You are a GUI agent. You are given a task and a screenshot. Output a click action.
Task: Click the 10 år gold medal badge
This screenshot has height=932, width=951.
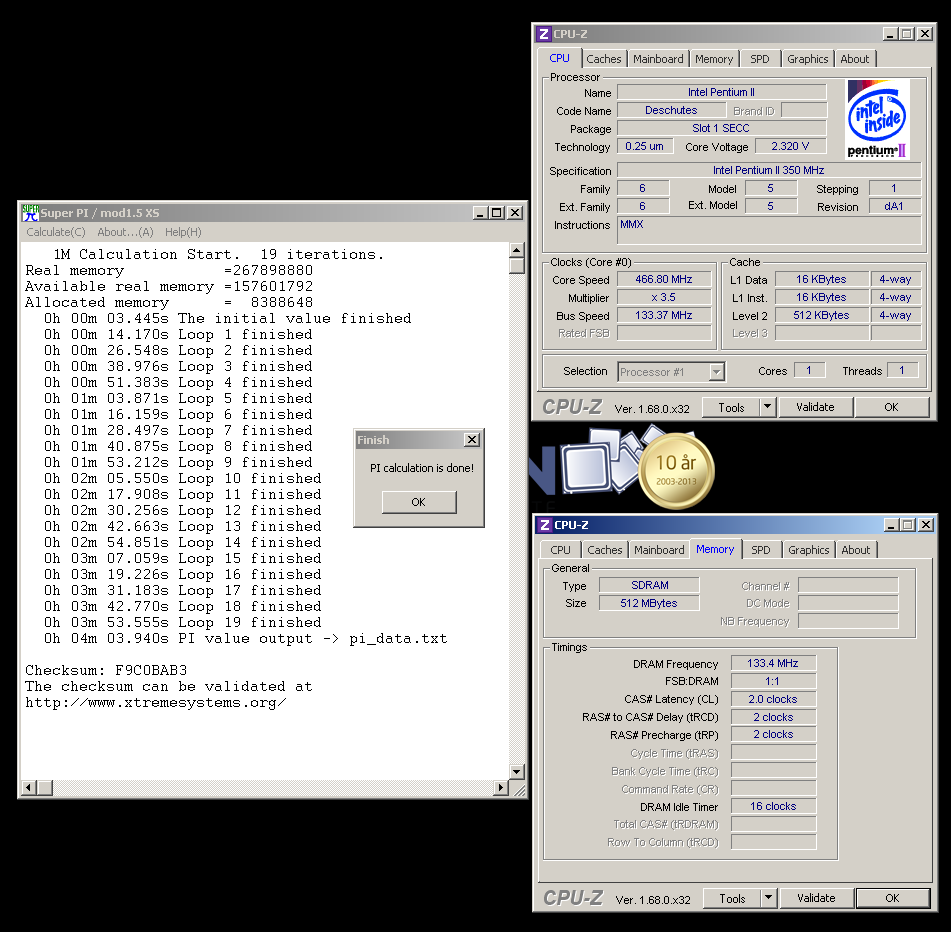(676, 471)
